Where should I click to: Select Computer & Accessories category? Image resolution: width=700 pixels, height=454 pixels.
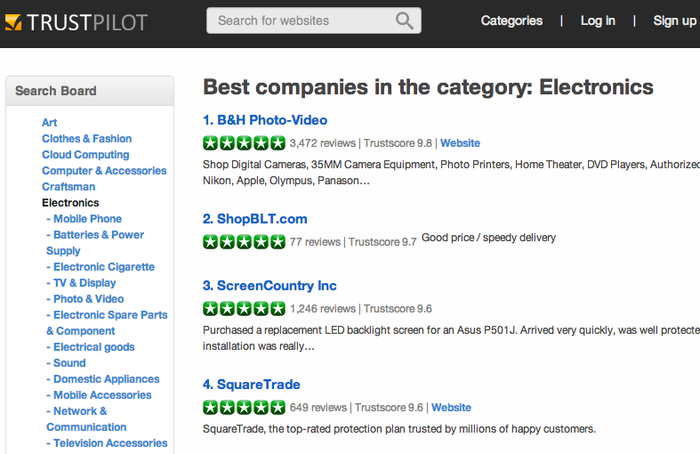[104, 171]
